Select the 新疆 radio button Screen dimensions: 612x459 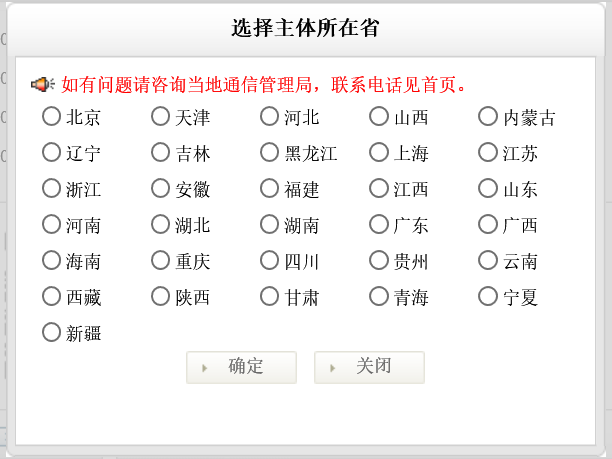tap(51, 333)
